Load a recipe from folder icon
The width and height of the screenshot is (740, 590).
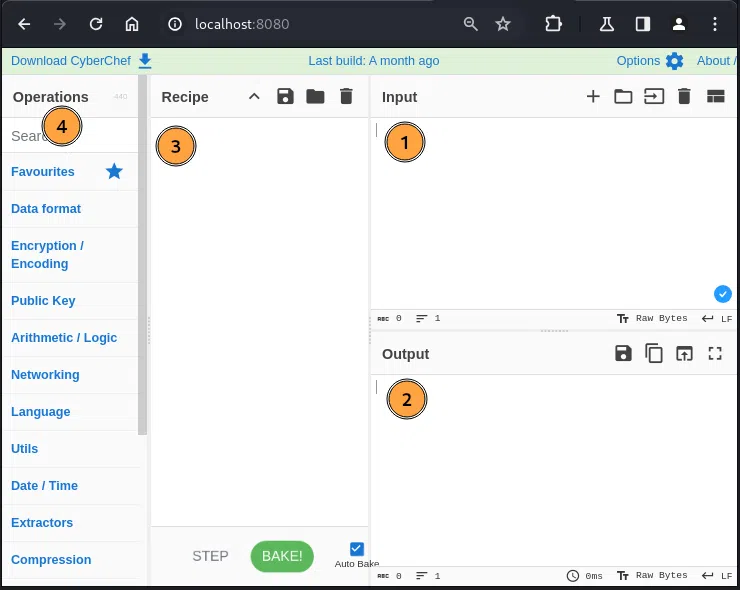pos(315,96)
